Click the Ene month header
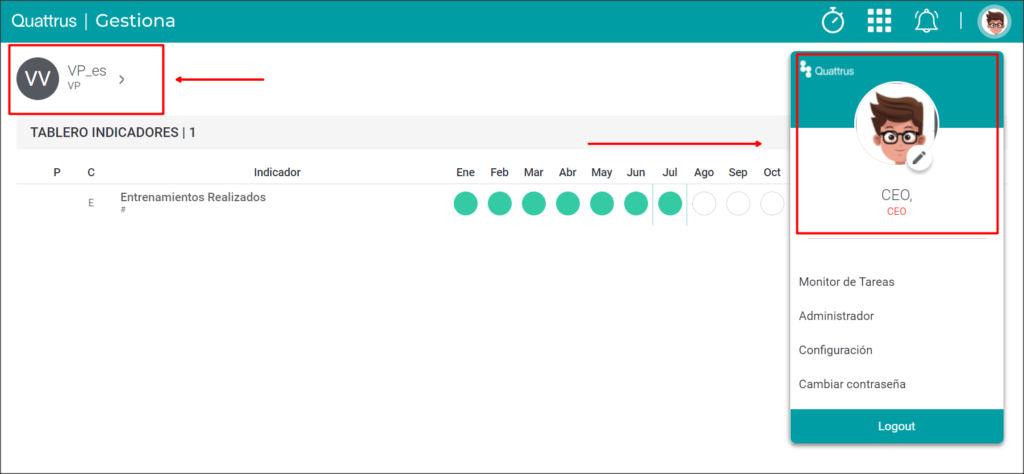 tap(466, 172)
